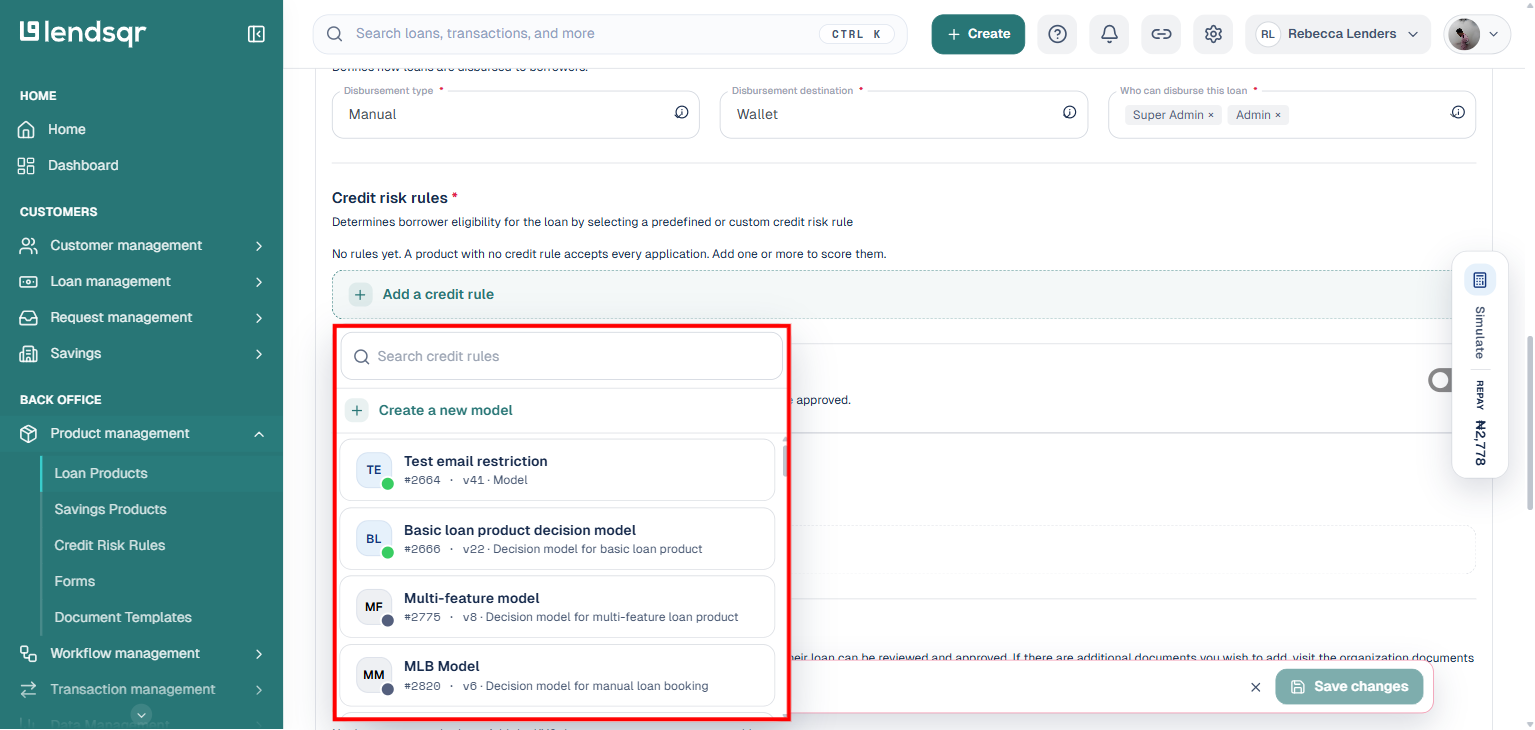Remove the Super Admin tag
The width and height of the screenshot is (1535, 730).
tap(1211, 115)
